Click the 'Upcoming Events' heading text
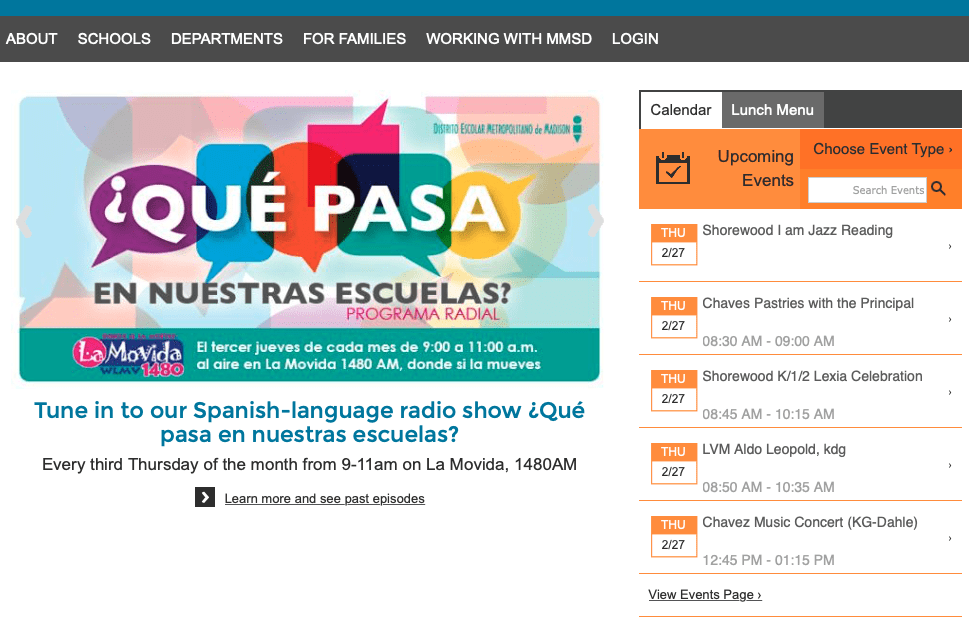Image resolution: width=969 pixels, height=617 pixels. (755, 168)
